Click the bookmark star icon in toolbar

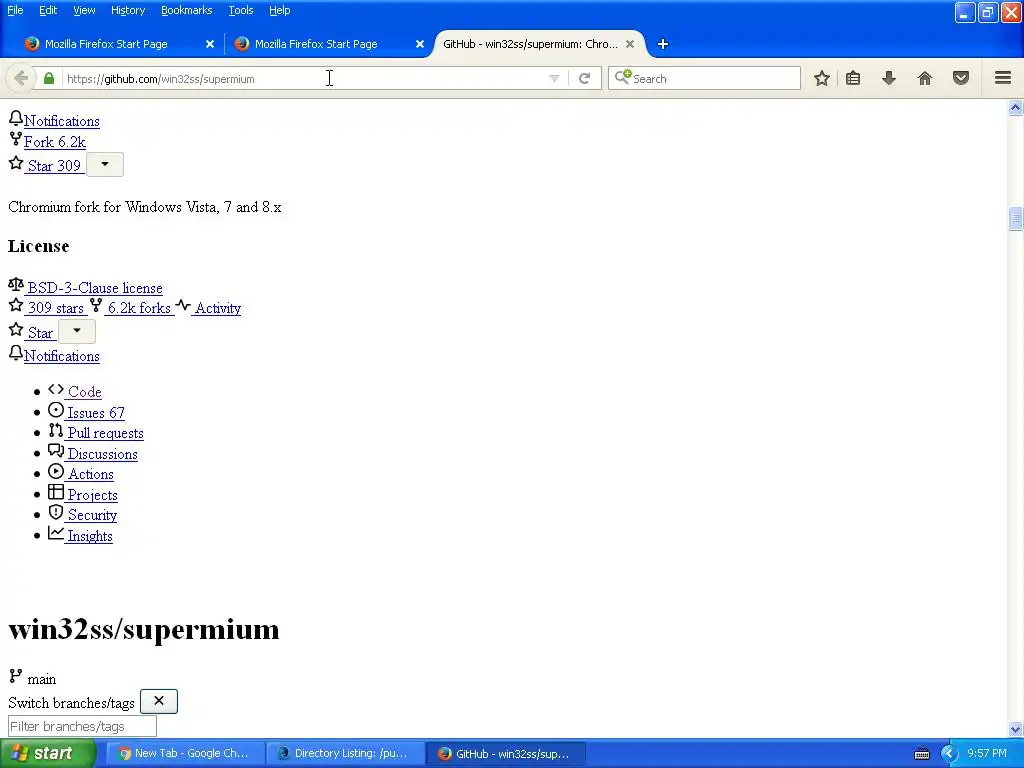coord(822,78)
